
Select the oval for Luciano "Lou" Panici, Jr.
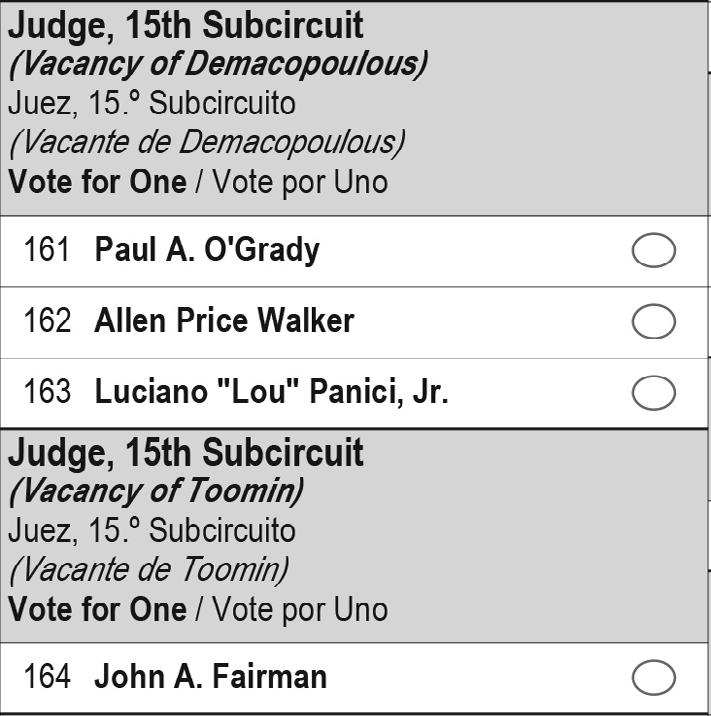pos(654,393)
